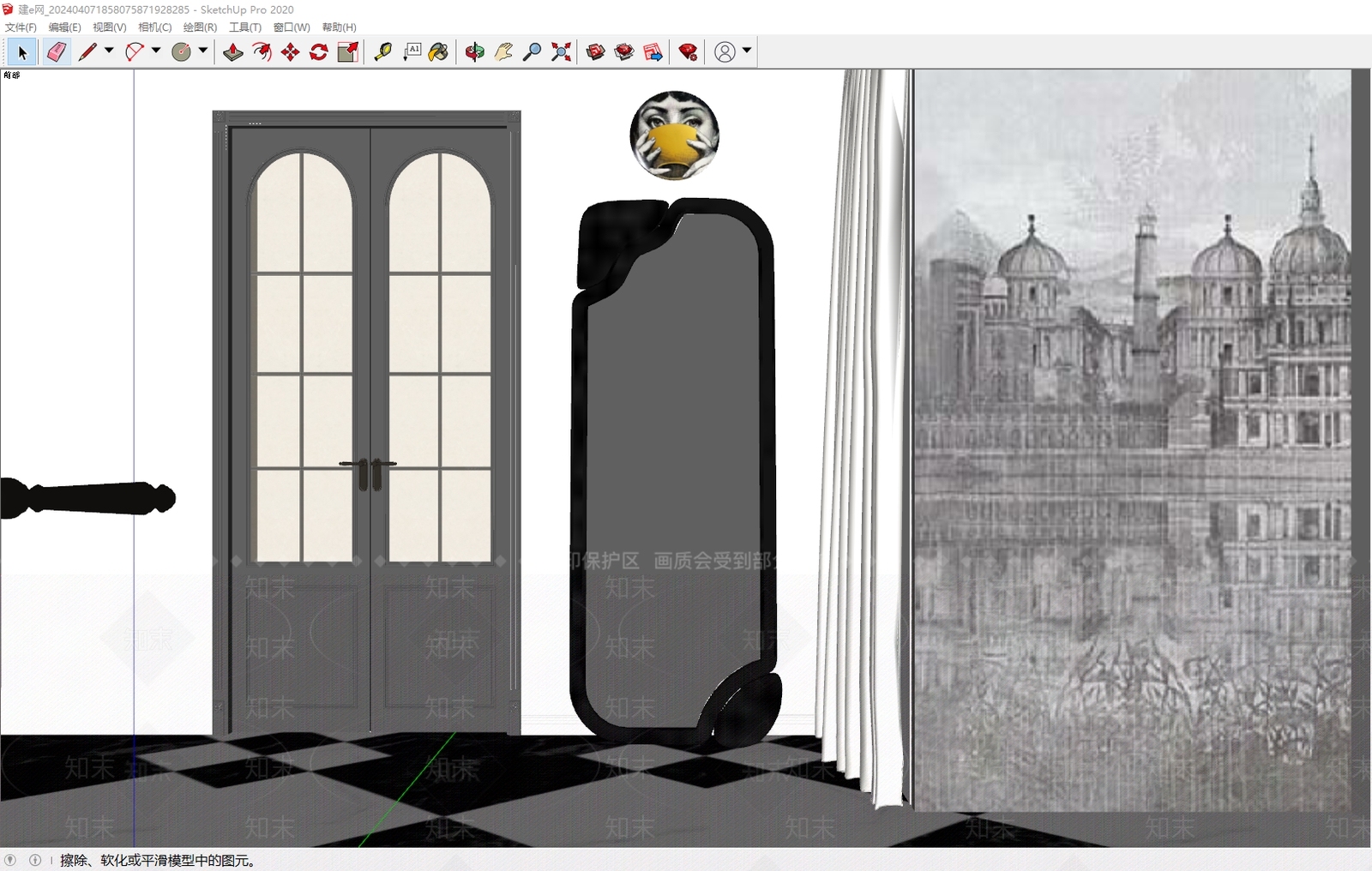Click the status bar info icon
The image size is (1372, 871).
point(35,860)
